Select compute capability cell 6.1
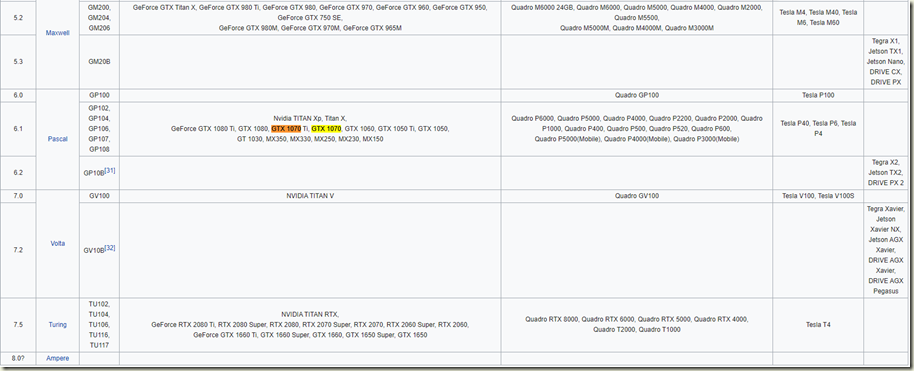Viewport: 914px width, 371px height. click(x=17, y=129)
